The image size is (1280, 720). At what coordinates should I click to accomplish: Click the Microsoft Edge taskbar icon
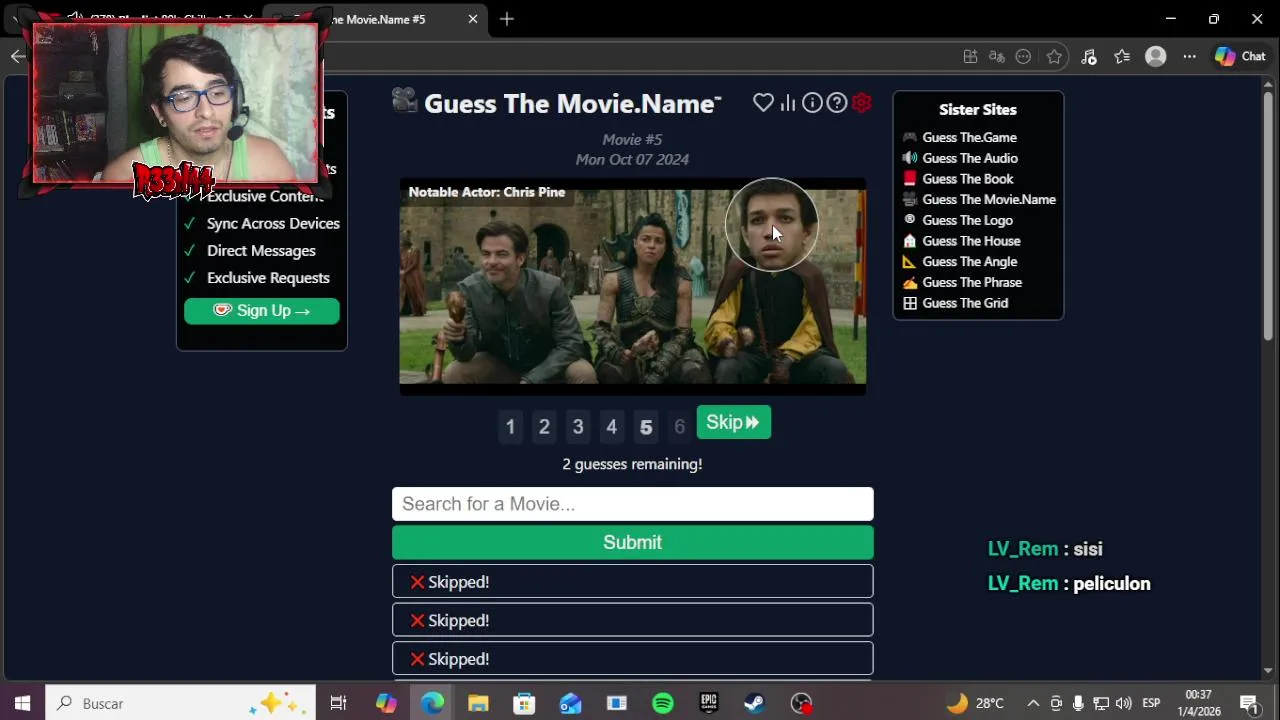tap(432, 704)
